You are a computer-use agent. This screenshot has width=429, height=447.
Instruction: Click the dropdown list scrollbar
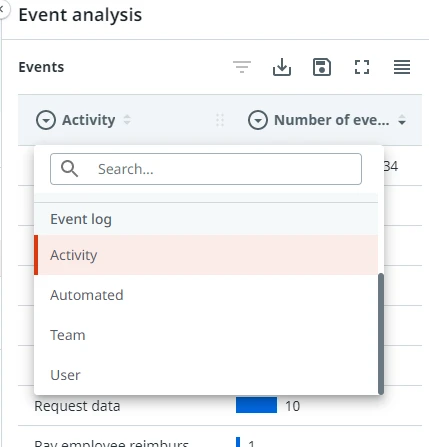tap(381, 334)
